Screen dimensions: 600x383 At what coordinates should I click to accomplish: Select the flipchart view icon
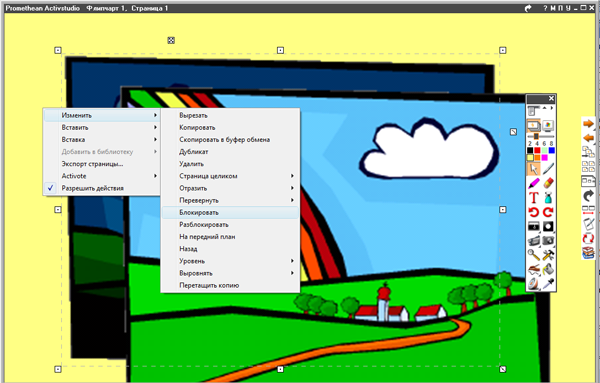[x=533, y=126]
